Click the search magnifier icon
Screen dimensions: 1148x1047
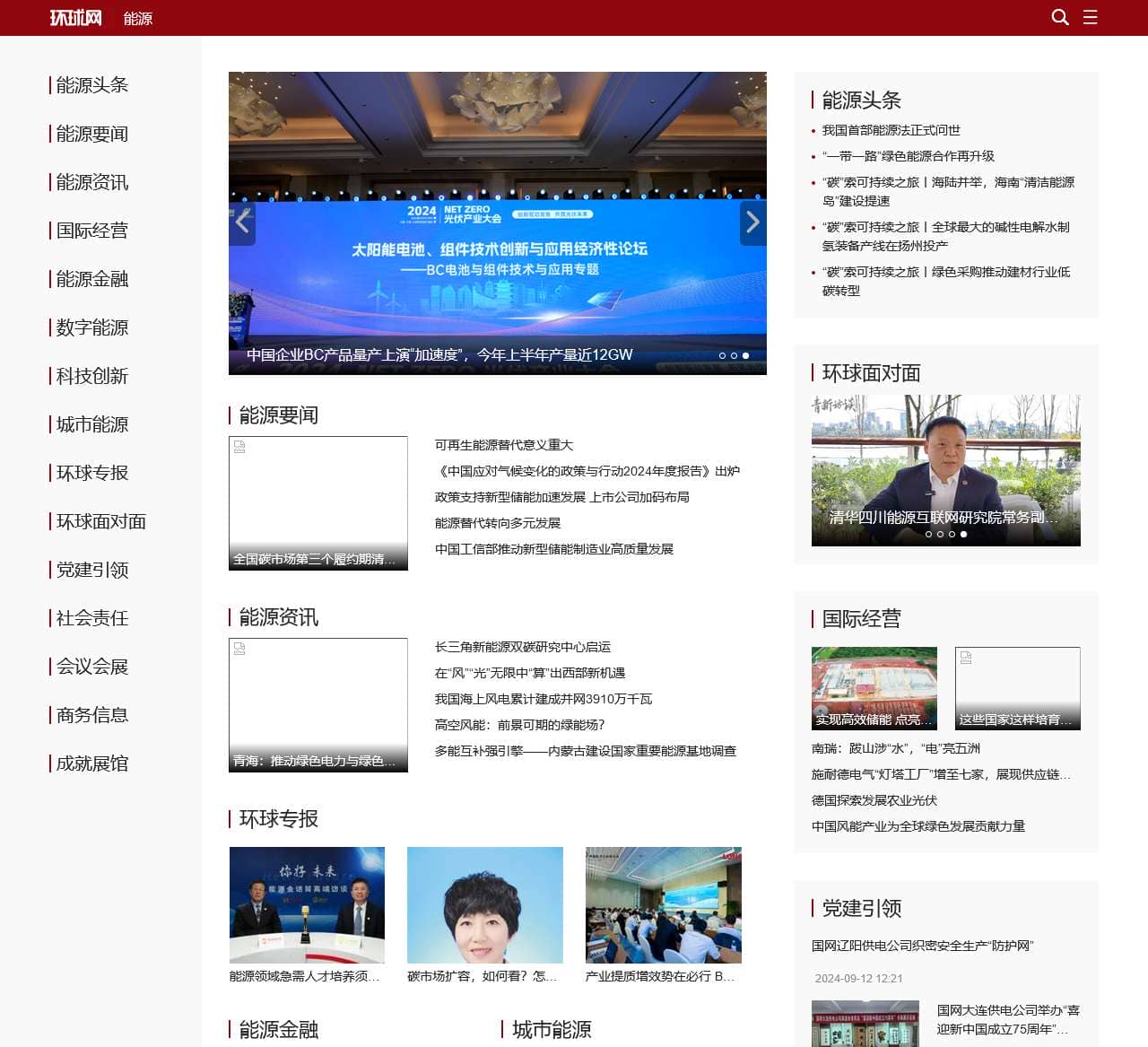(1059, 17)
